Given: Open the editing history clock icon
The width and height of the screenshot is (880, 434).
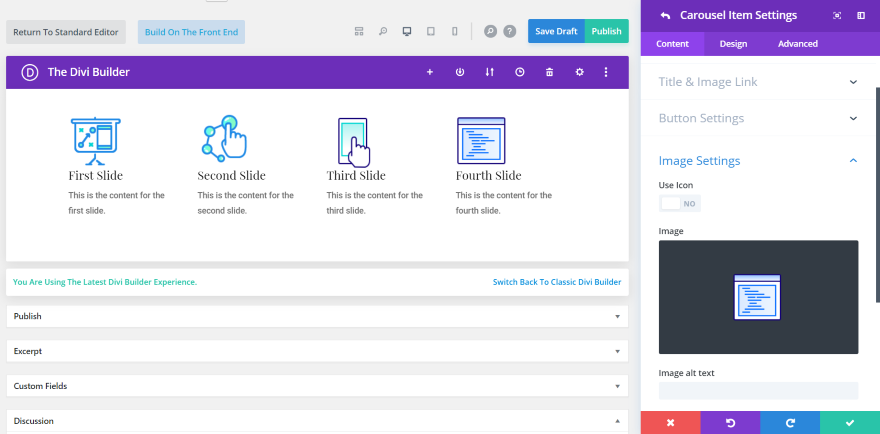Looking at the screenshot, I should [x=519, y=72].
